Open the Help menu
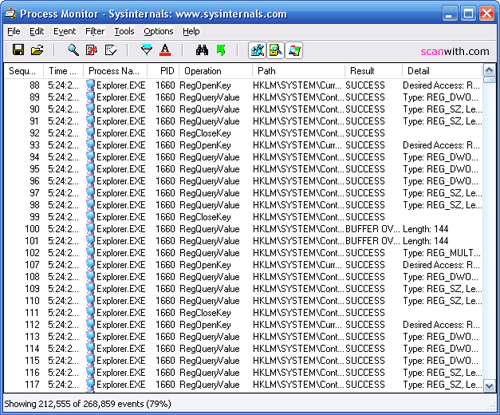The image size is (500, 415). point(191,31)
